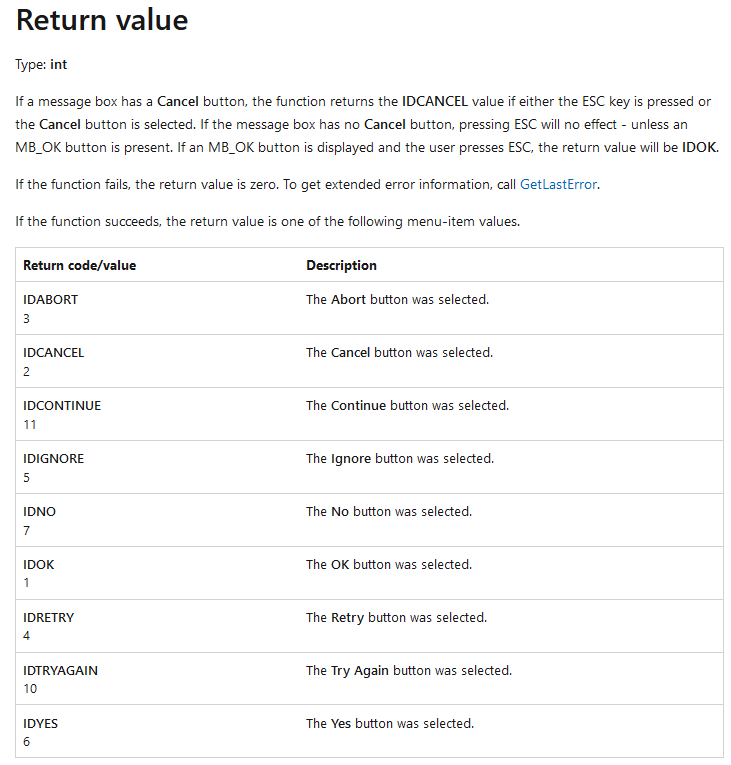Screen dimensions: 731x765
Task: Click the Yes button was selected description
Action: [389, 723]
